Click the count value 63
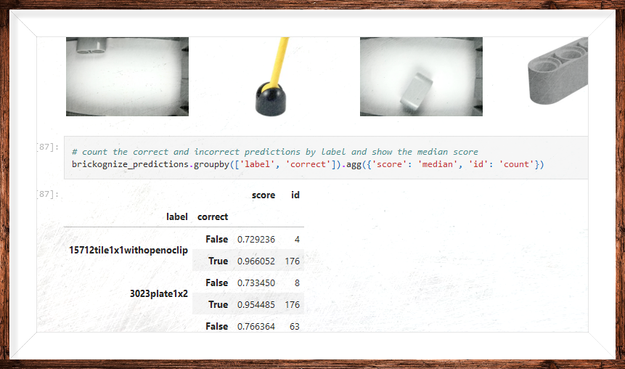Screen dimensions: 625x369 (294, 327)
